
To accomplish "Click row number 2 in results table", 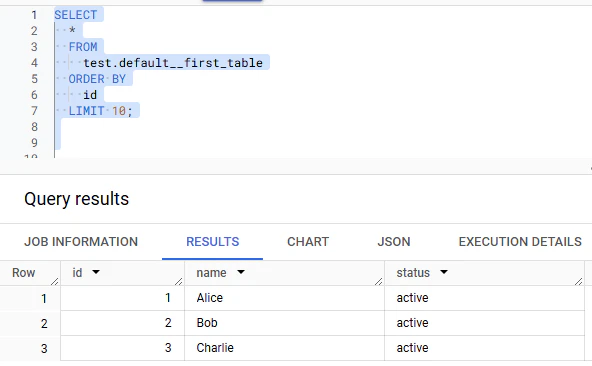I will tap(44, 324).
